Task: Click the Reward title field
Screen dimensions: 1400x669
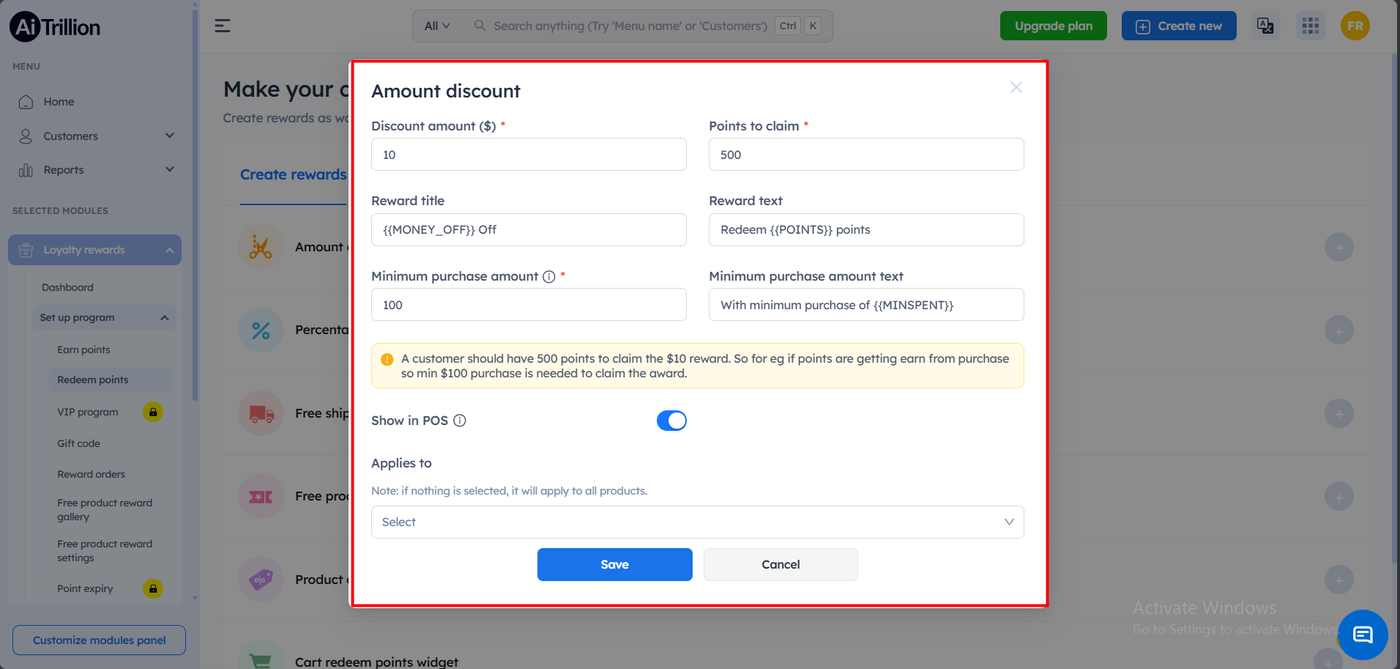Action: click(529, 229)
